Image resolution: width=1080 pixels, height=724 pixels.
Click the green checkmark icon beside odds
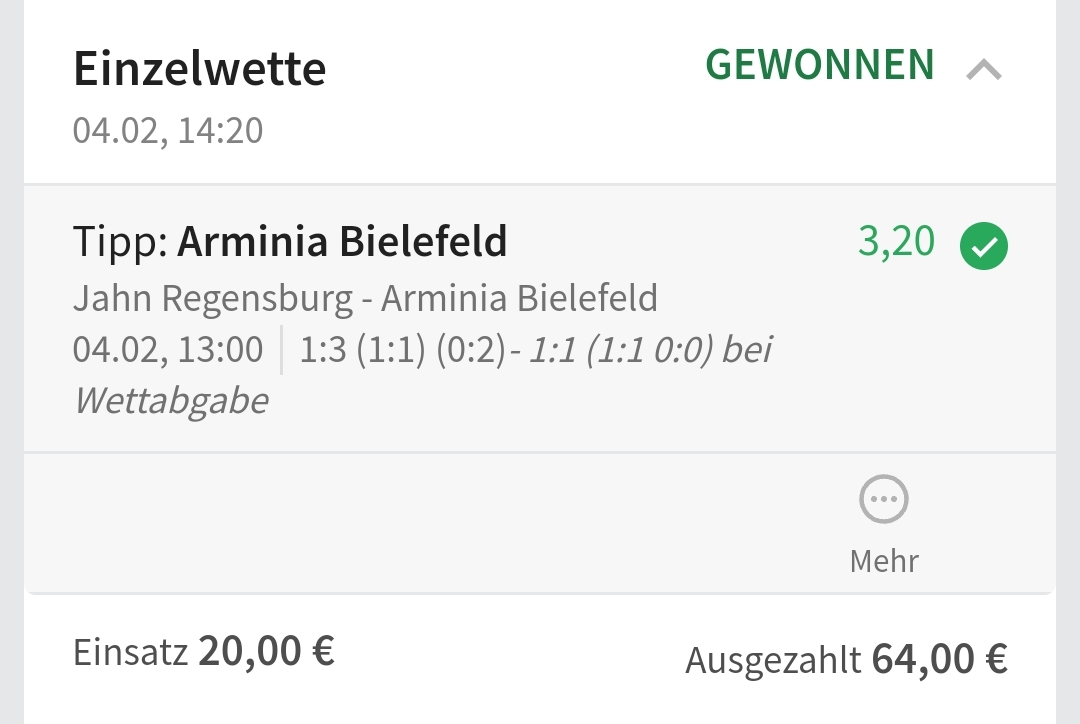click(984, 246)
